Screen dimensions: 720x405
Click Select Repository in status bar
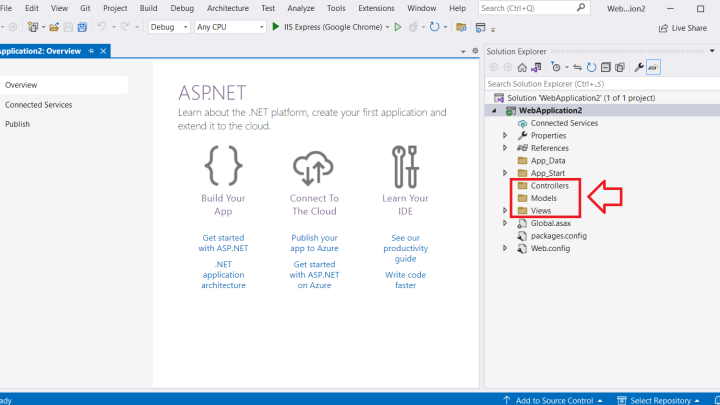(658, 400)
